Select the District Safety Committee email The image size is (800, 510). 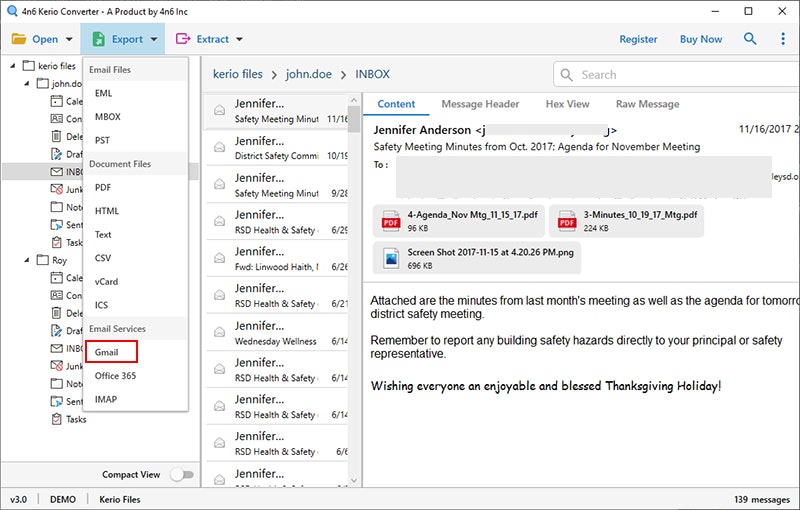[x=277, y=148]
